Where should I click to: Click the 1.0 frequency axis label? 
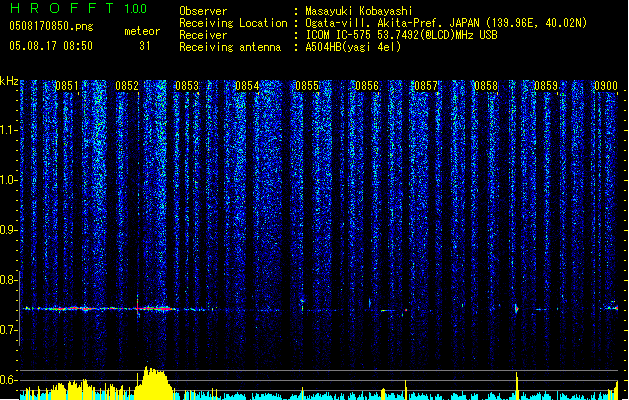pos(8,180)
